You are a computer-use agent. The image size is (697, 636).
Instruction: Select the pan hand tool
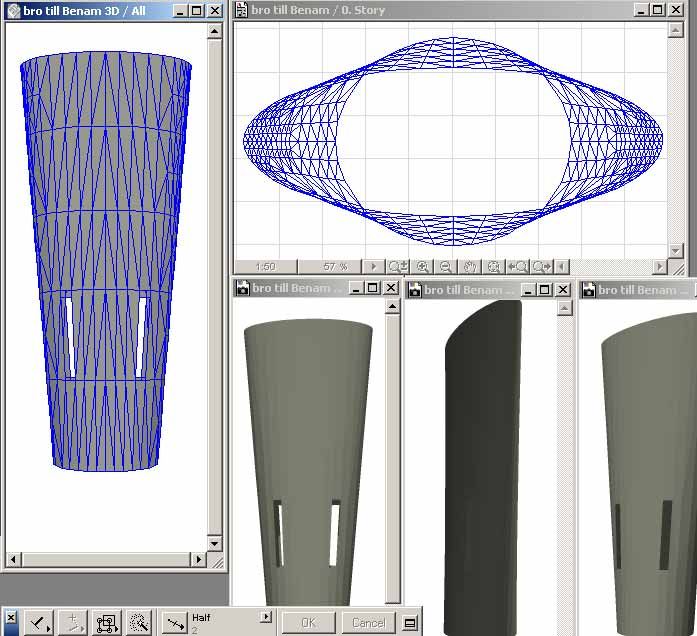tap(470, 267)
